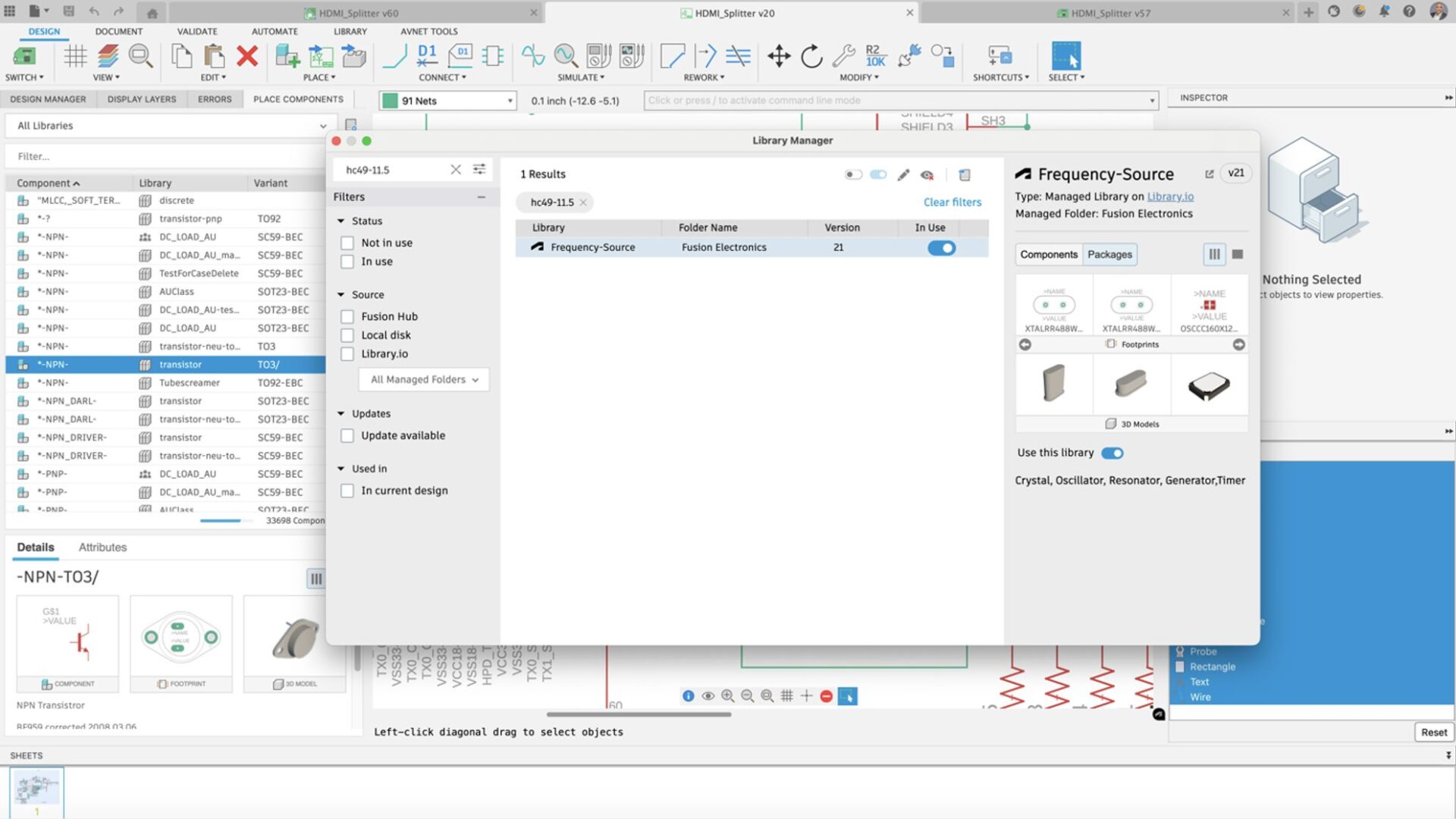This screenshot has width=1456, height=819.
Task: Open the grid settings icon in toolbar
Action: click(75, 56)
